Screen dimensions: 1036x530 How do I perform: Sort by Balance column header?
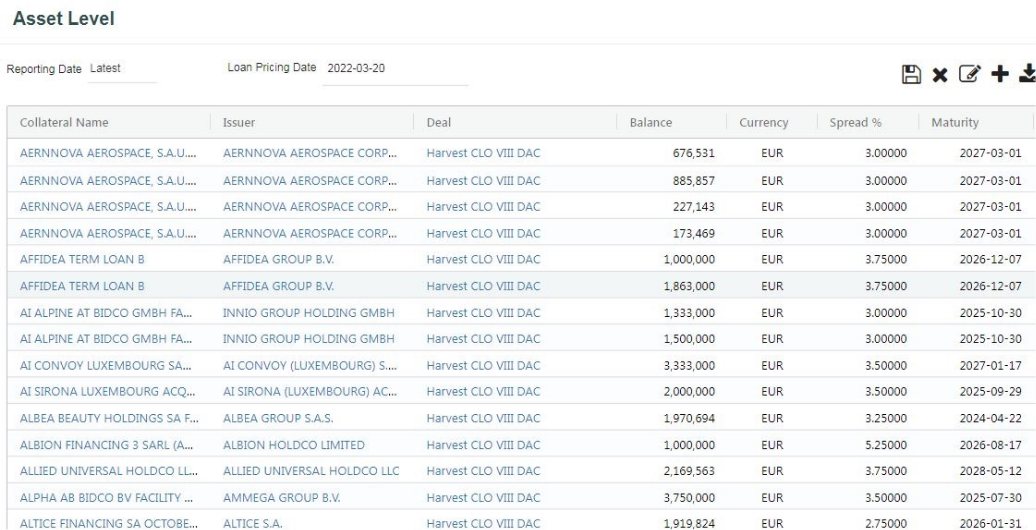click(651, 122)
